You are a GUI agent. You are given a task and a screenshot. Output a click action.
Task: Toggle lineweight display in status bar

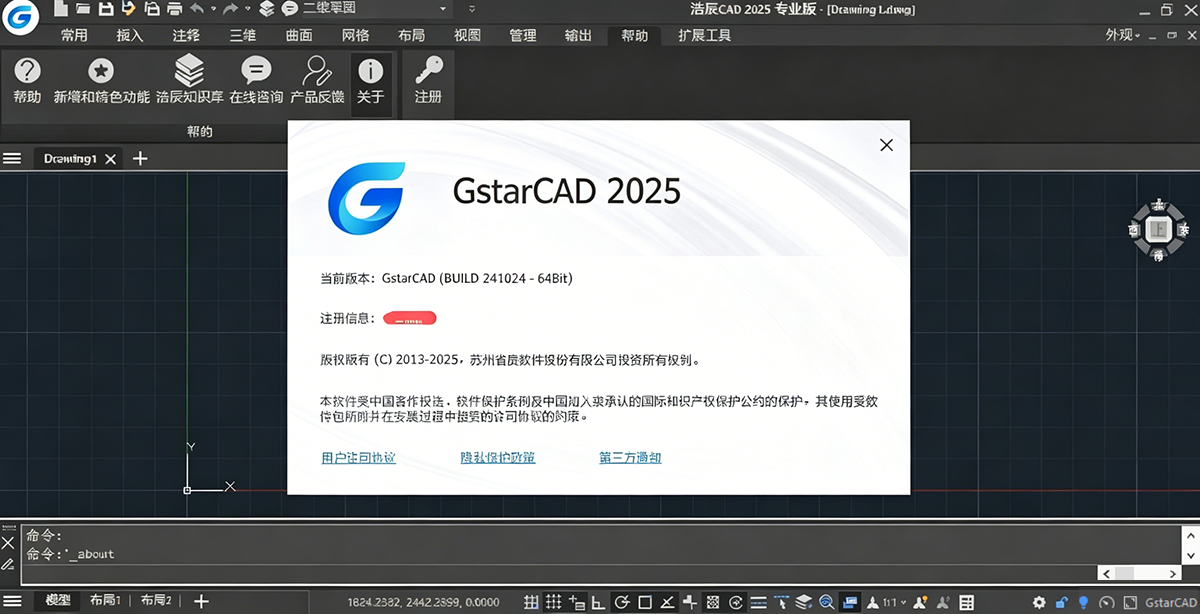[x=758, y=602]
